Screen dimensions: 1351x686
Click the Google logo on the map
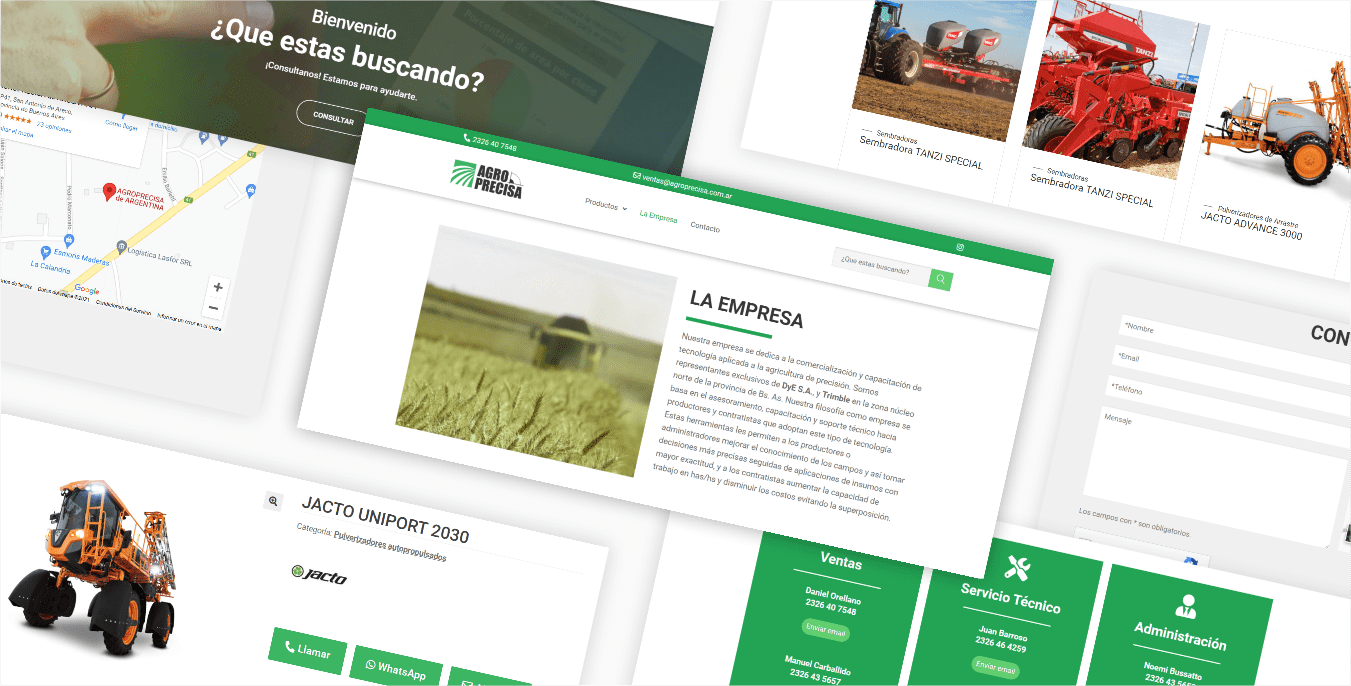[87, 290]
